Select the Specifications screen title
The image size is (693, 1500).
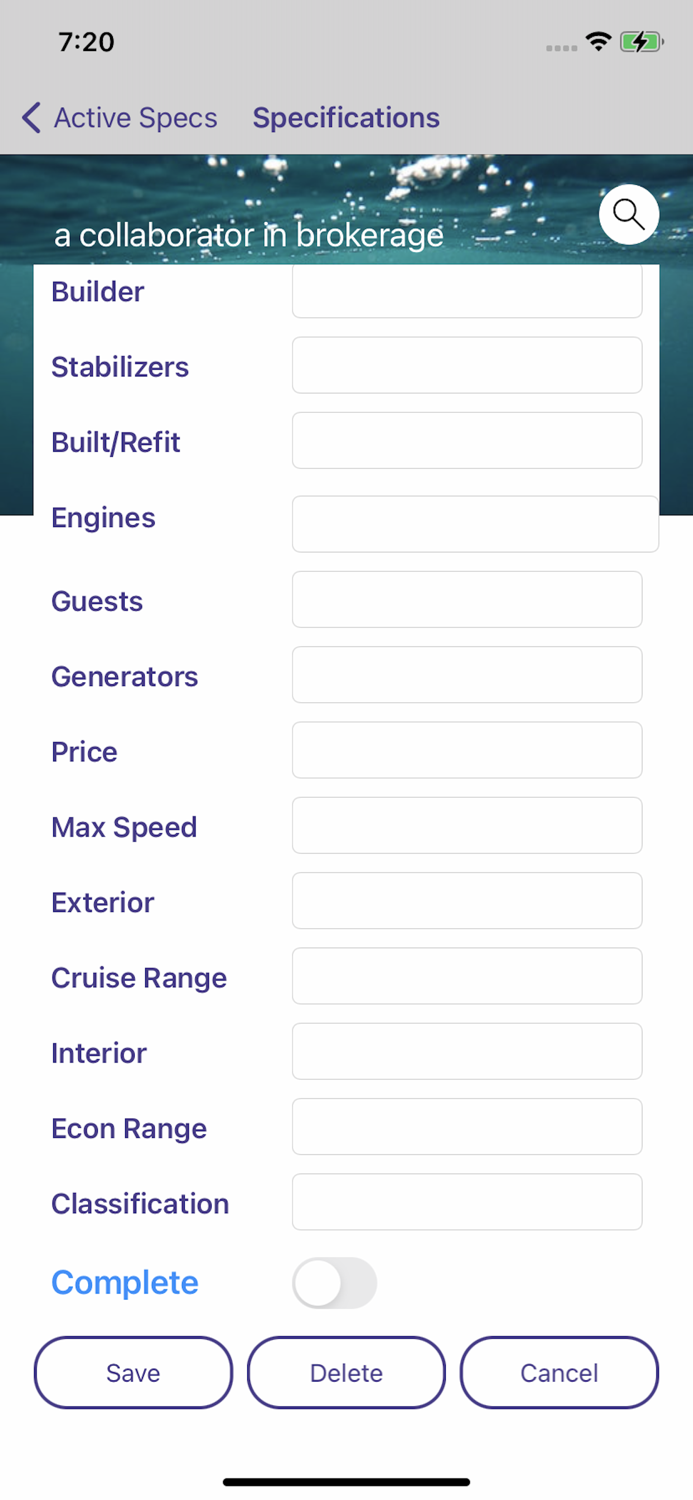(346, 117)
